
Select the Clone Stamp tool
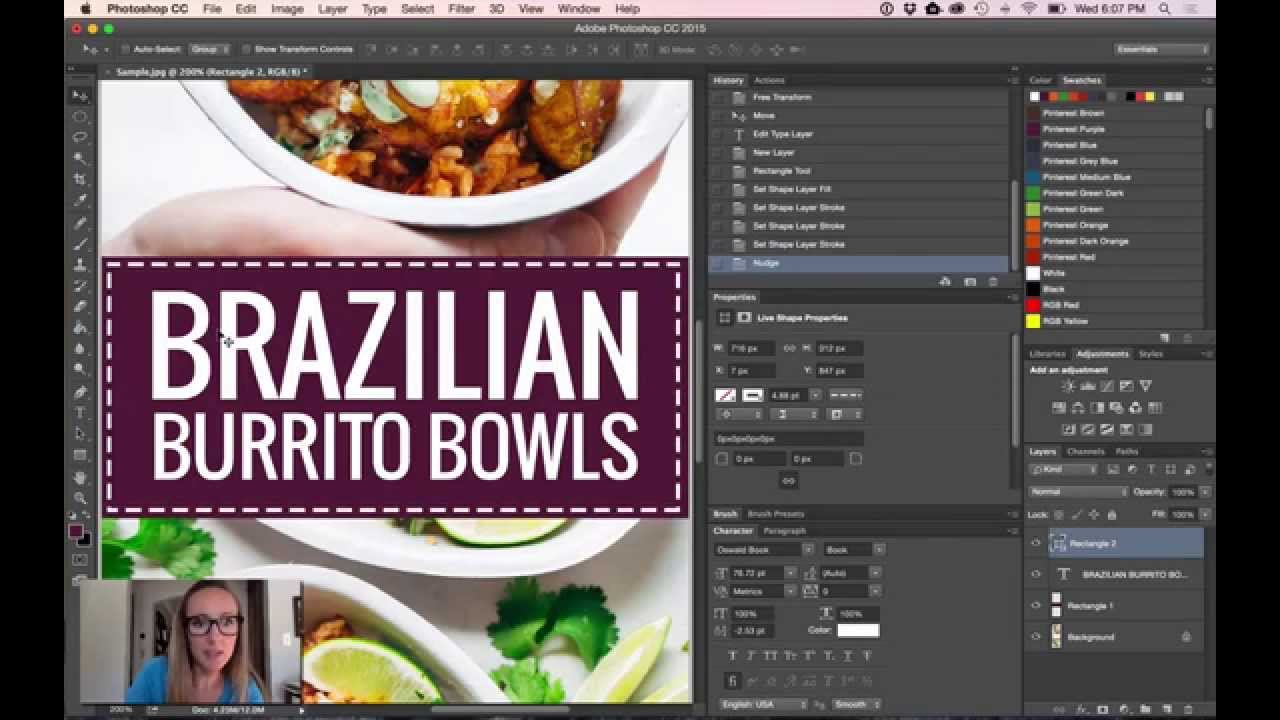click(79, 265)
